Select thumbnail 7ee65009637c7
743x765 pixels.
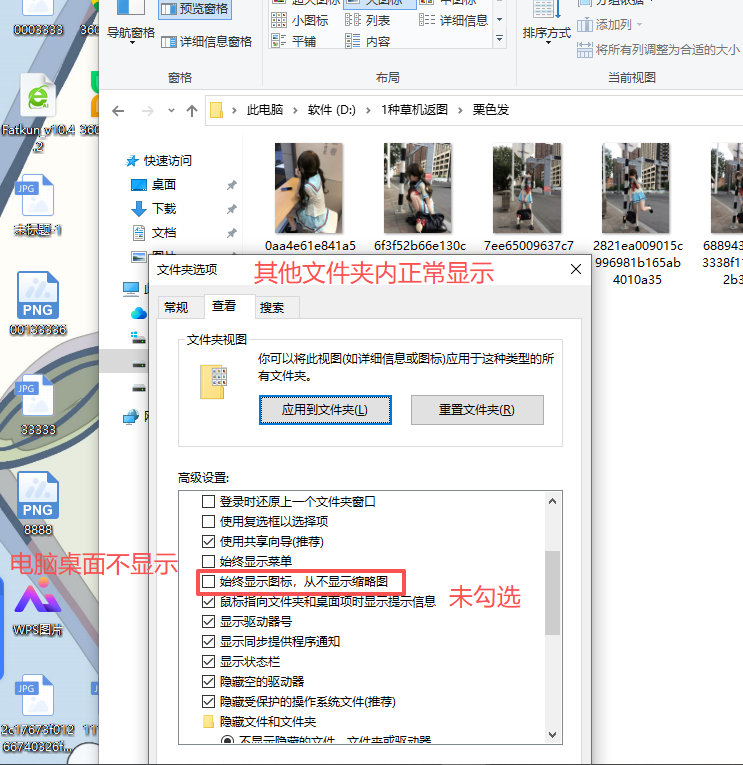pos(528,197)
